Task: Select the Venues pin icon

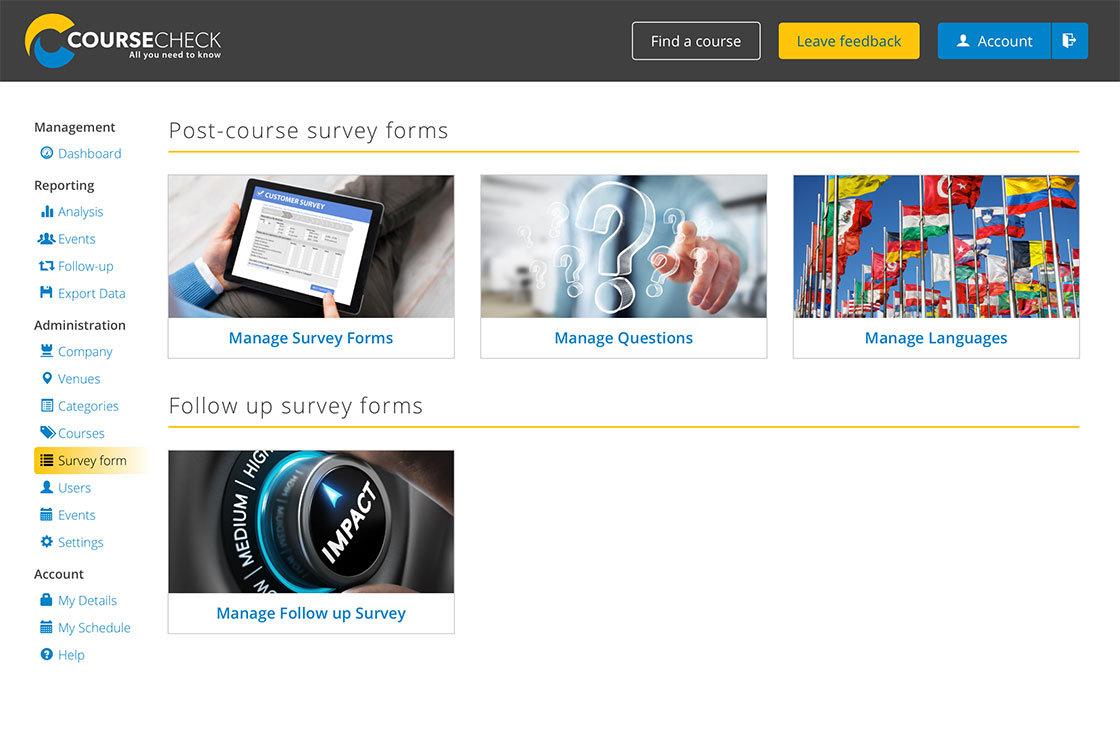Action: point(46,378)
